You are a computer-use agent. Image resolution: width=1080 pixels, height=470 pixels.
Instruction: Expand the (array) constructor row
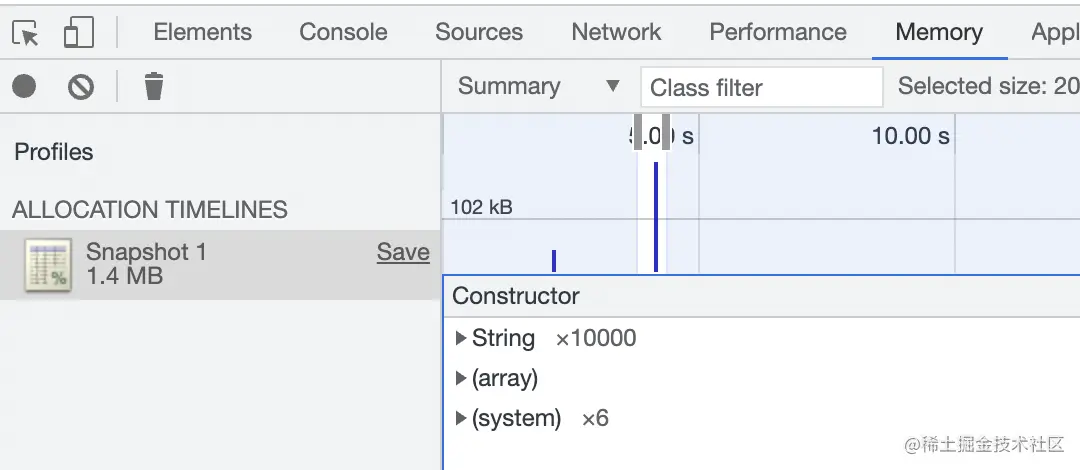tap(461, 378)
